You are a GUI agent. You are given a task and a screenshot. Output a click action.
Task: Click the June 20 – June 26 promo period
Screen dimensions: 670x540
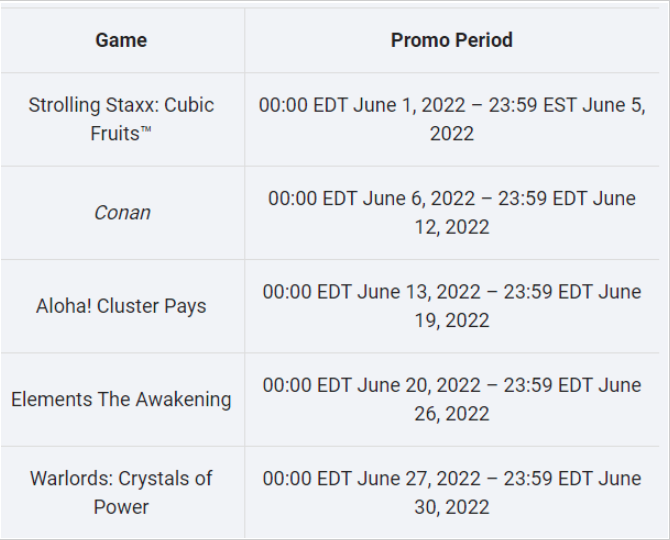(452, 399)
